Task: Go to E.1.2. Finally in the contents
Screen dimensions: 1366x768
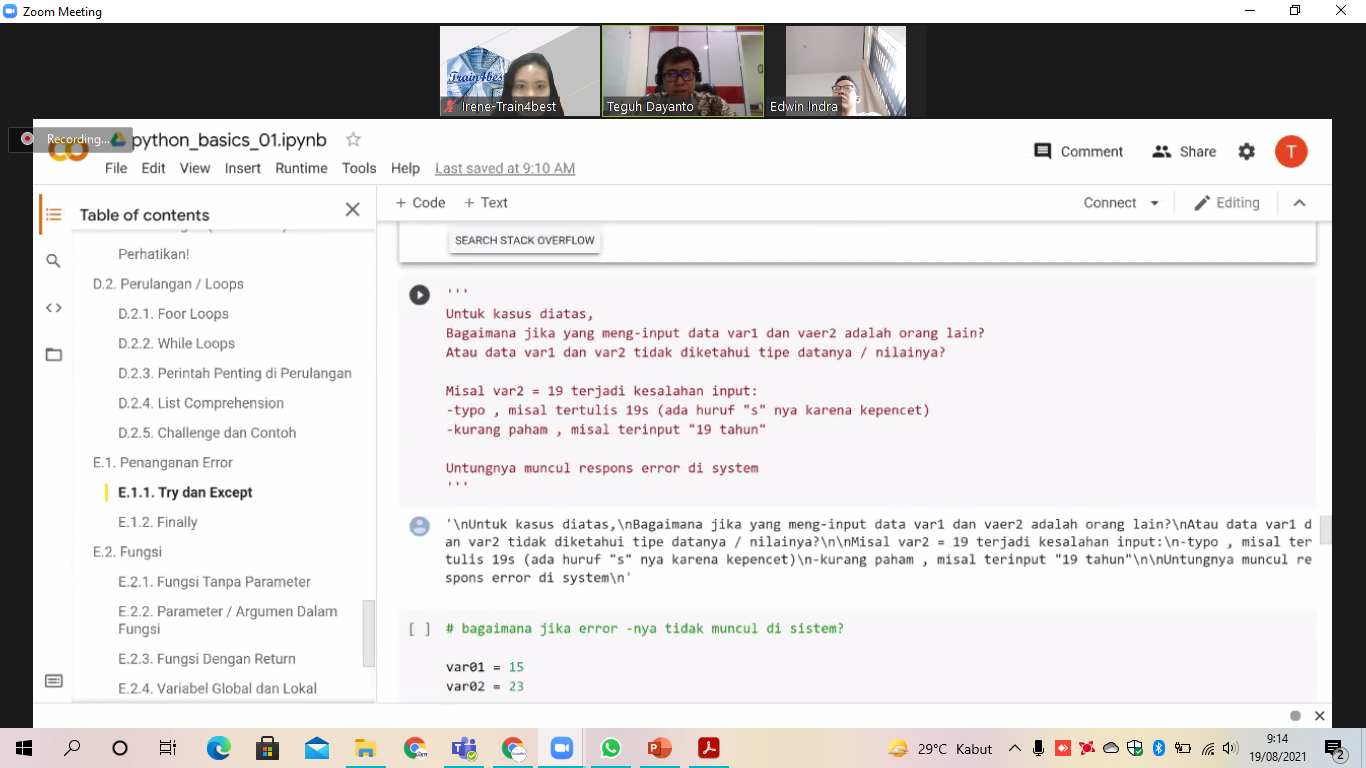Action: coord(158,522)
